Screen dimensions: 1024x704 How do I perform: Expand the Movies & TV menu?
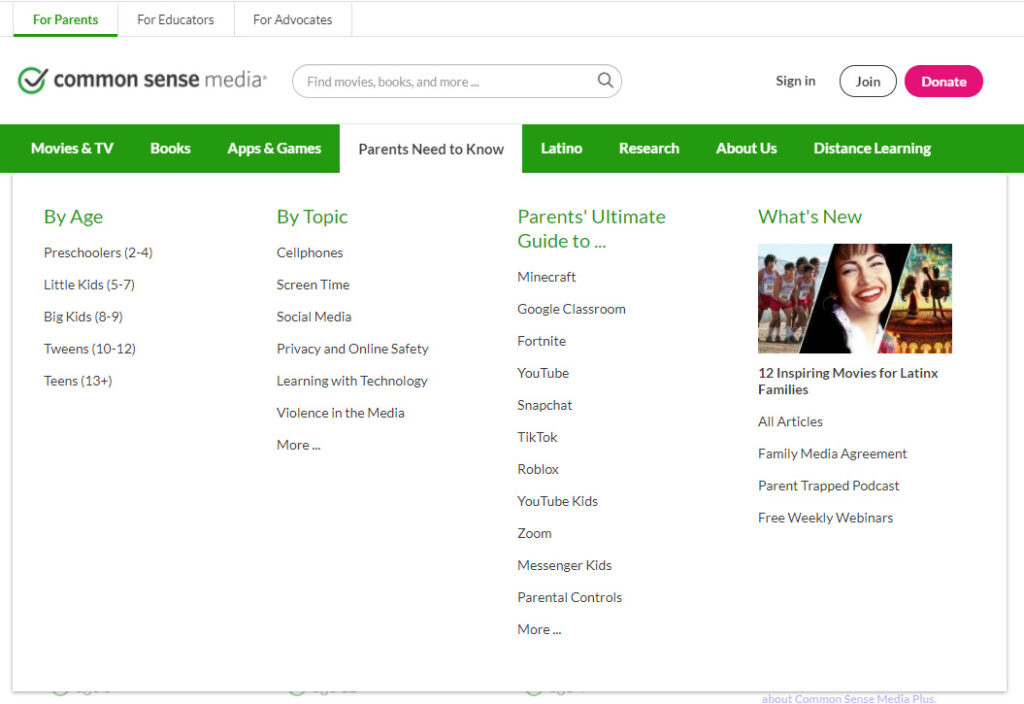click(72, 148)
